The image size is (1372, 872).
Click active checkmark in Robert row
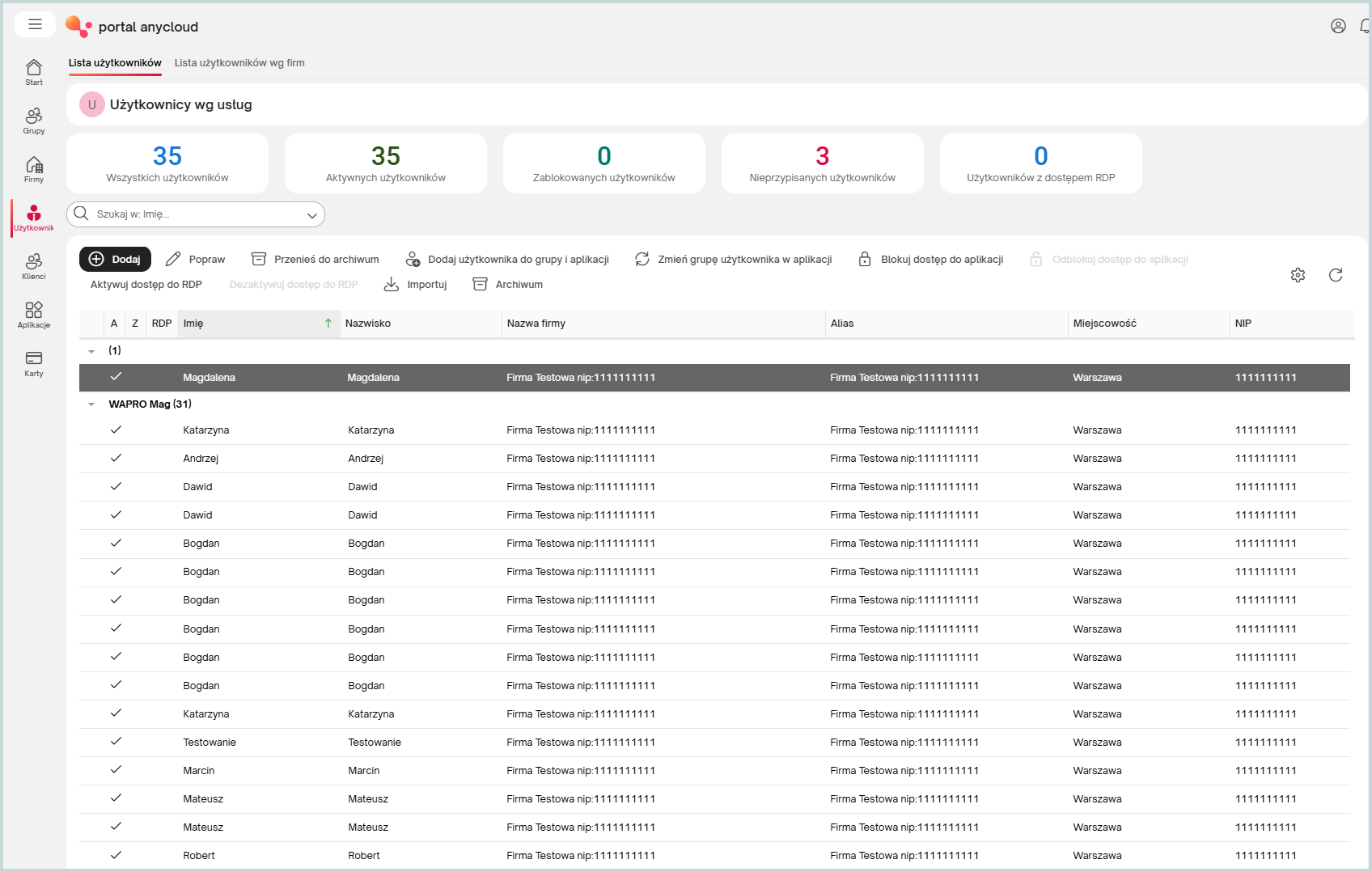pos(116,855)
